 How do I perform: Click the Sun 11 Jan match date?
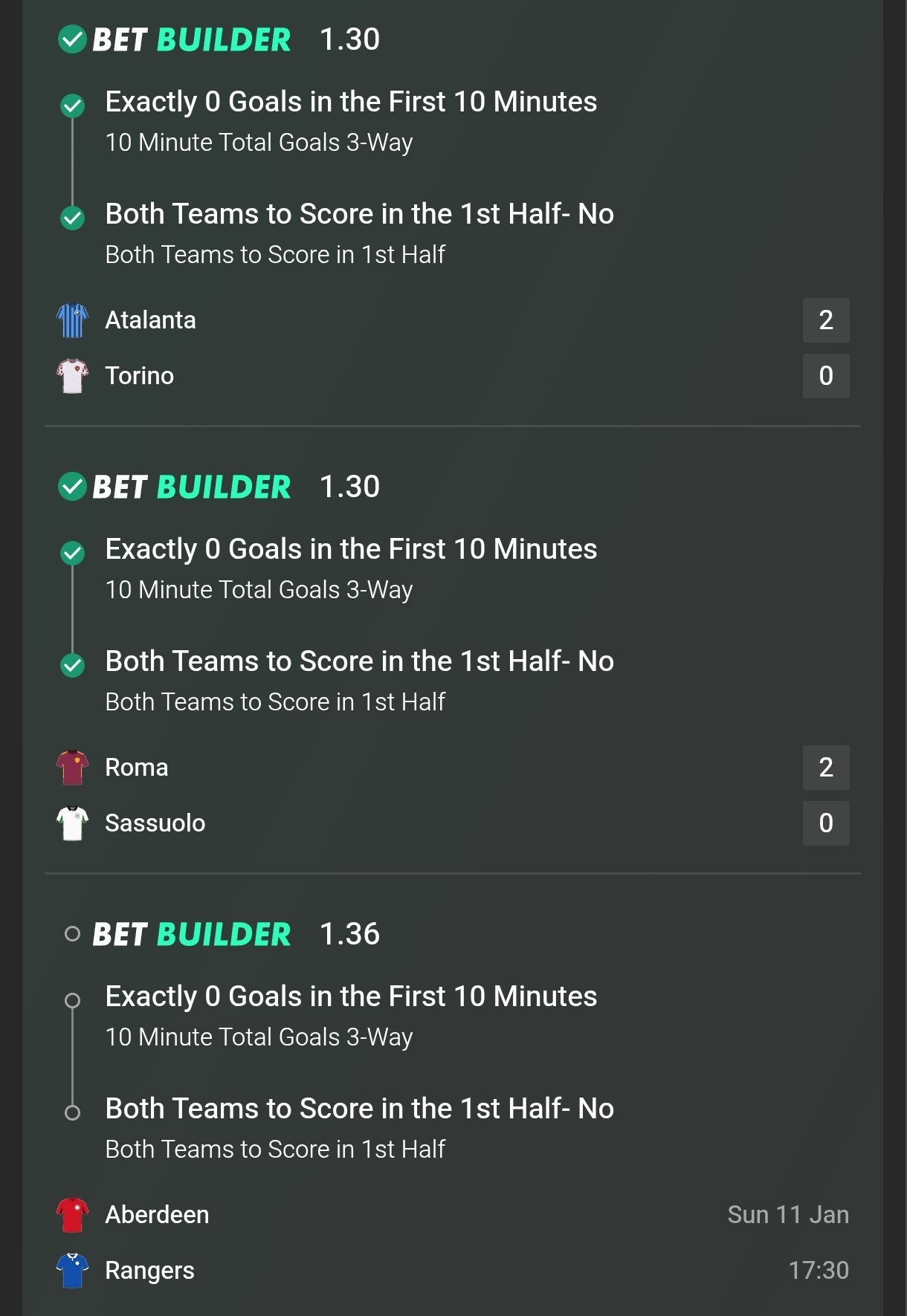click(787, 1215)
